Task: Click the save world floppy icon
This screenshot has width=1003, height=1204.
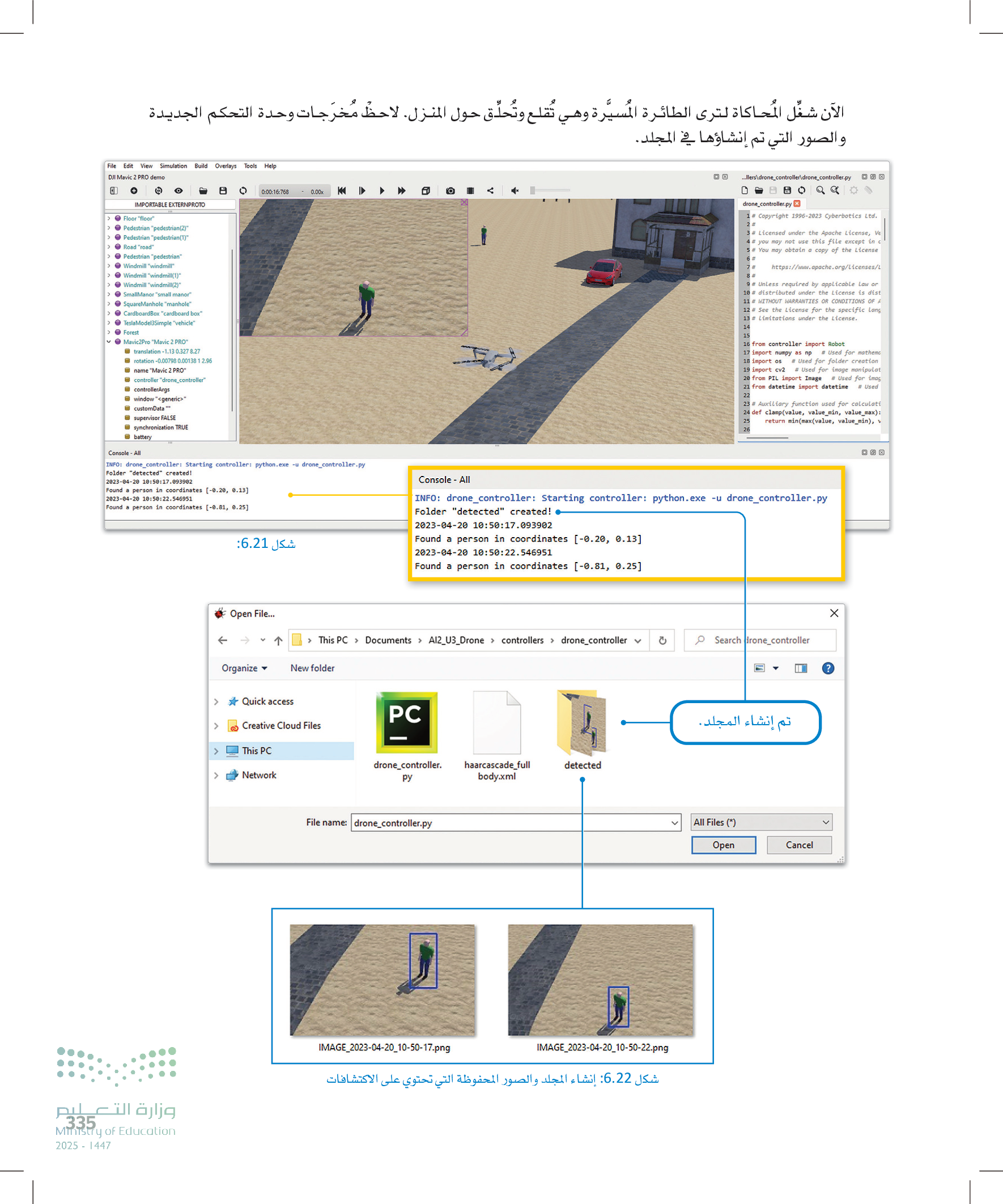Action: click(223, 191)
